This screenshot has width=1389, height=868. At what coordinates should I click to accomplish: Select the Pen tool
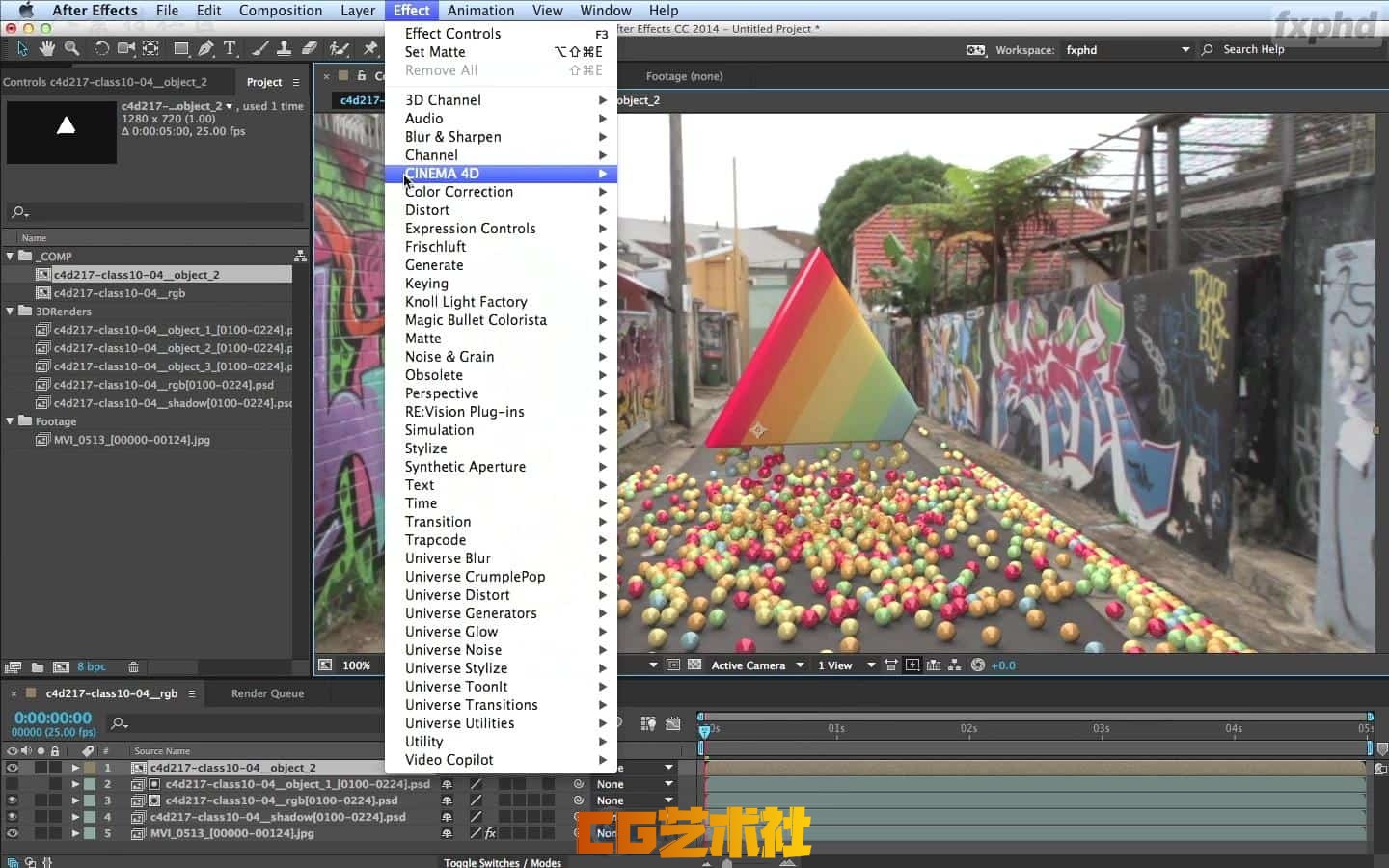[x=205, y=48]
